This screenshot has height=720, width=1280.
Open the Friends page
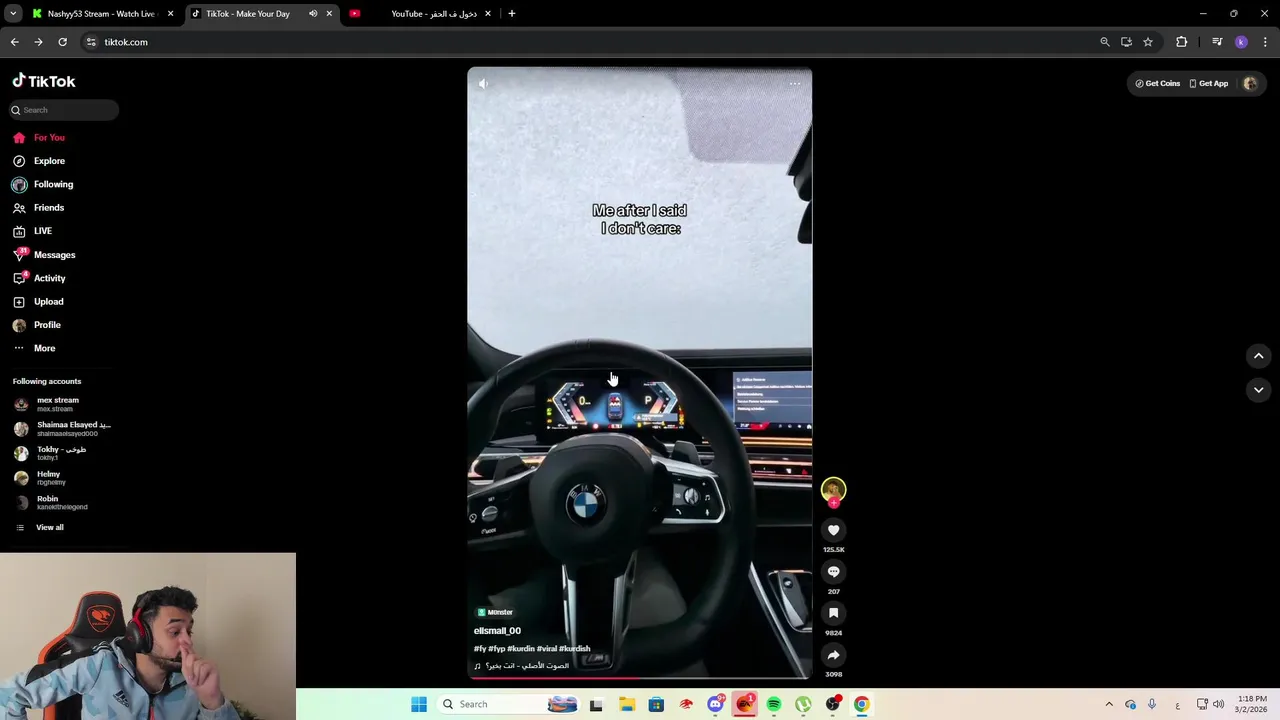(x=39, y=207)
